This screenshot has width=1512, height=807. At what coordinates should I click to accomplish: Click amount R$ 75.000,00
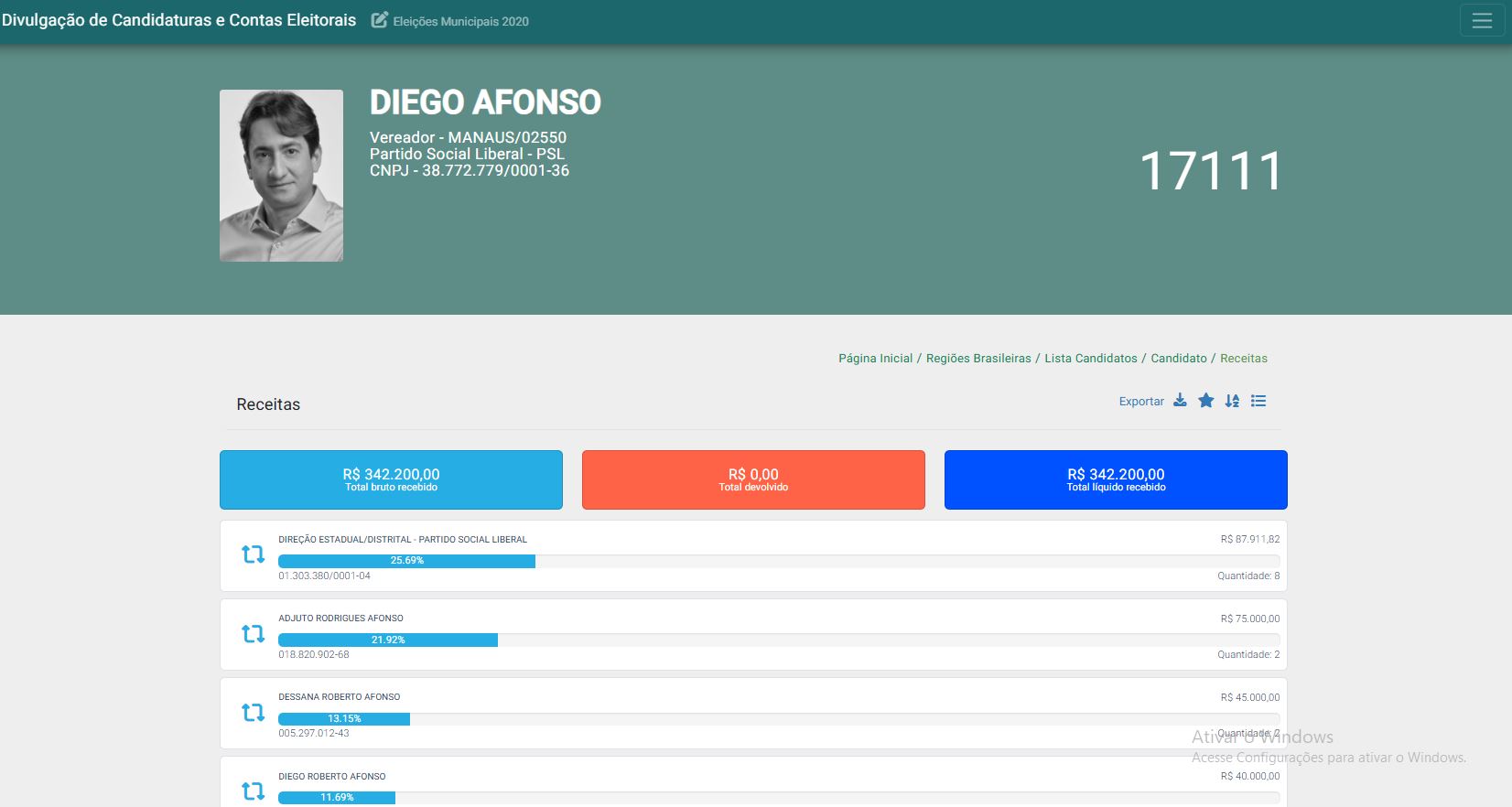[1250, 619]
